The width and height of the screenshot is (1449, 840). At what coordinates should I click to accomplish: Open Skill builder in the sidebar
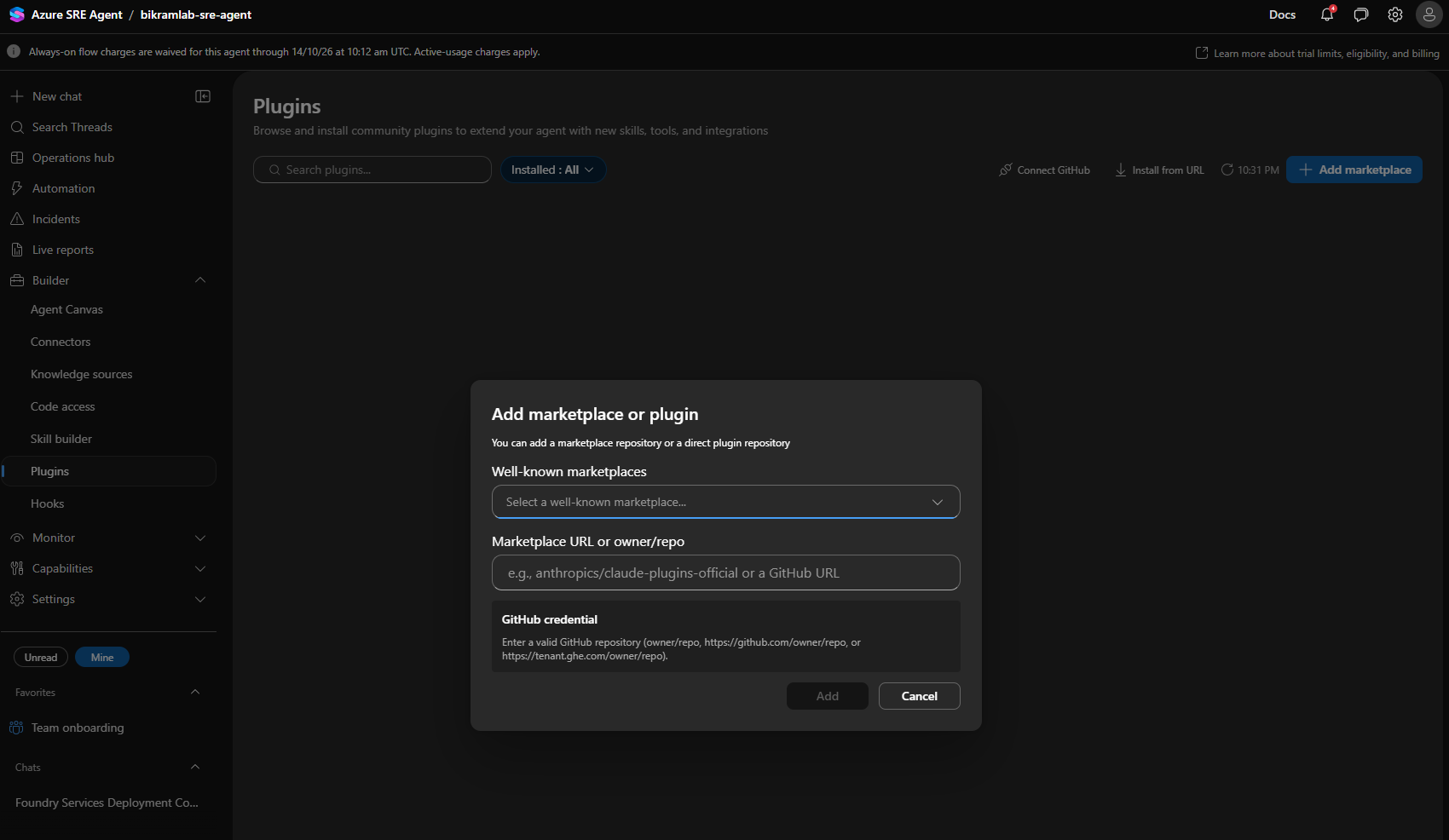click(x=61, y=439)
